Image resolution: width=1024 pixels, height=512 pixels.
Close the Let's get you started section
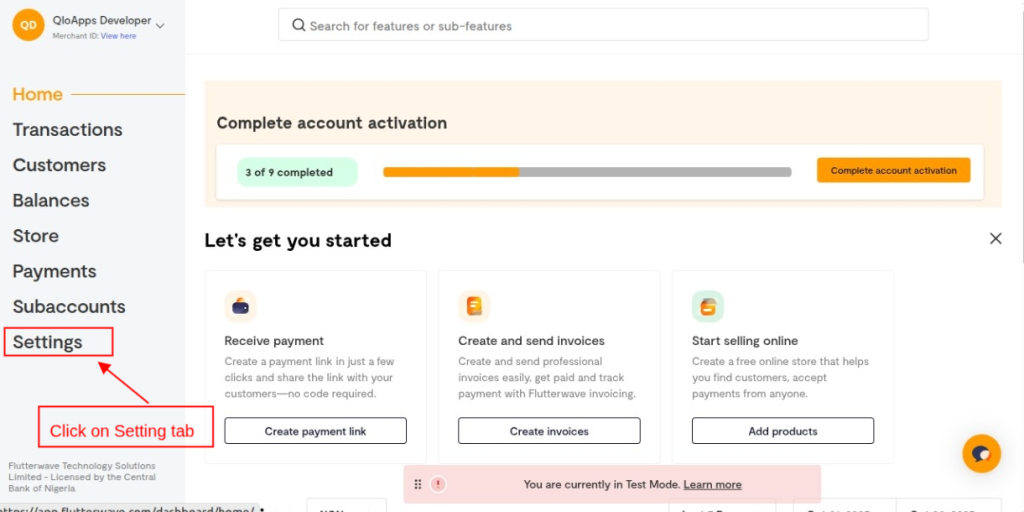(x=995, y=239)
